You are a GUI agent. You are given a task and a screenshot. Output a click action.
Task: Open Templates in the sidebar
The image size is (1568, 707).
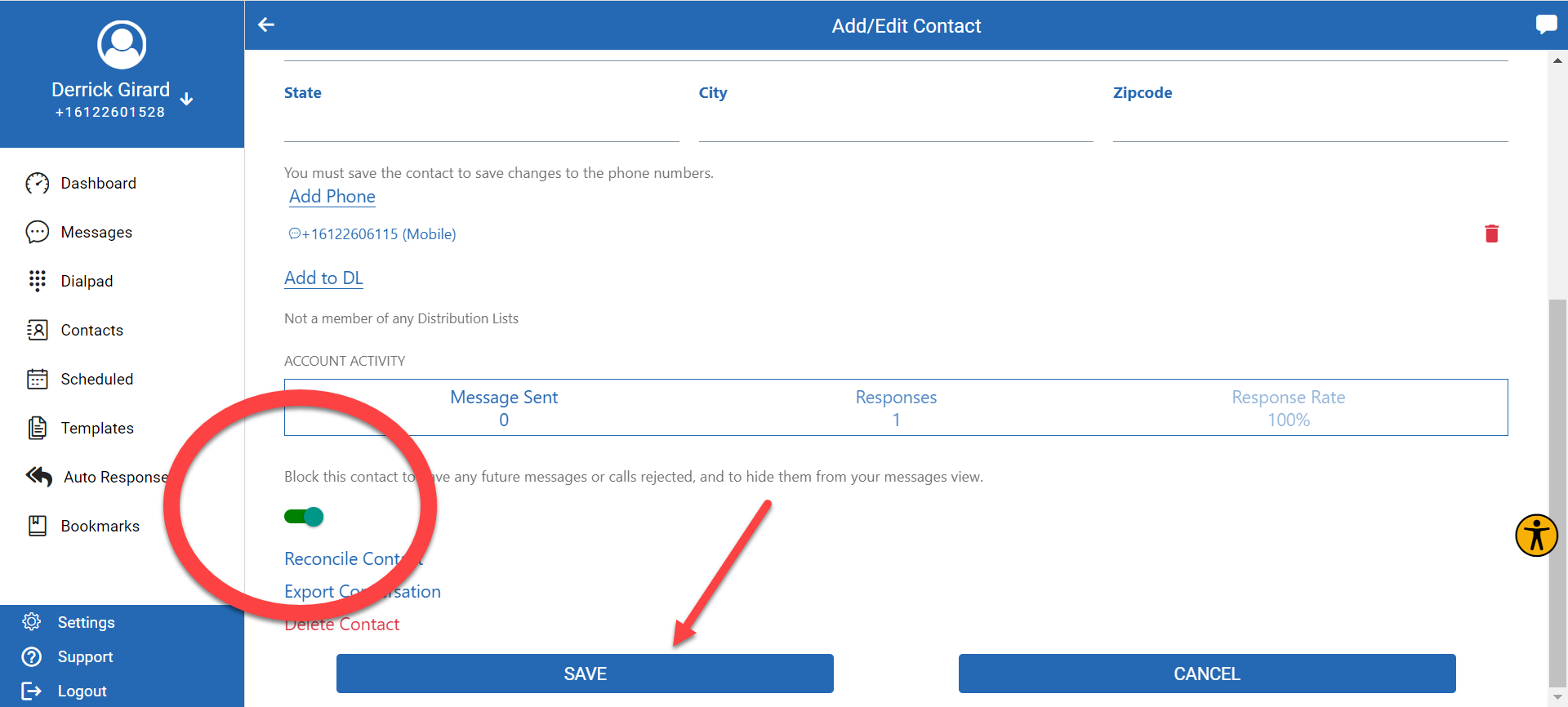tap(97, 429)
